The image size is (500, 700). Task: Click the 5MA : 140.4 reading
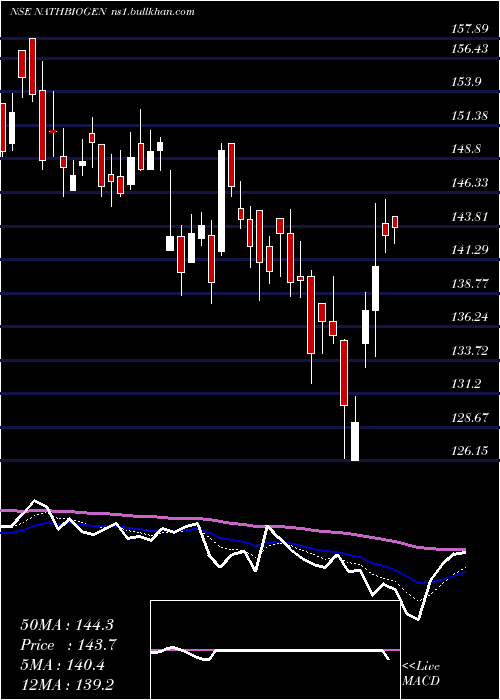click(x=62, y=665)
